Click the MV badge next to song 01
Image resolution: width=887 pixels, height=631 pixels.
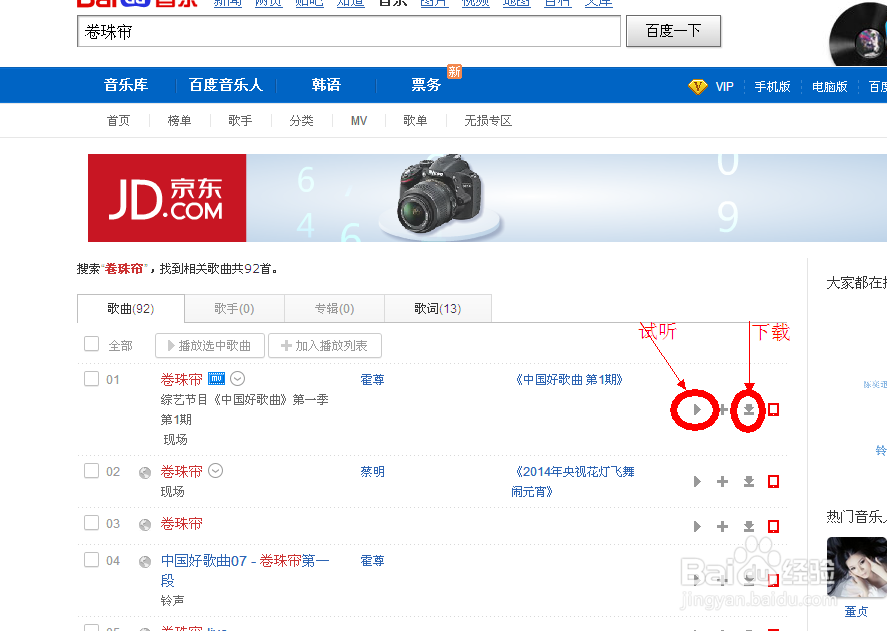tap(217, 379)
